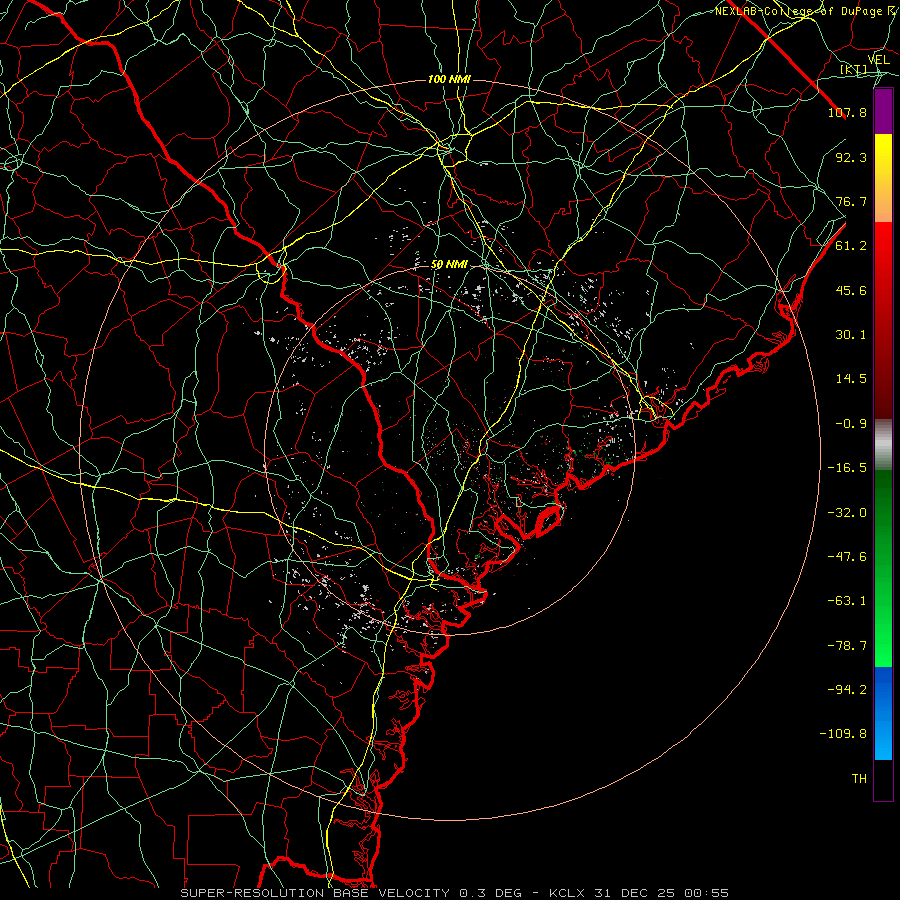Click the "[KT]" units label
This screenshot has height=900, width=900.
coord(853,70)
